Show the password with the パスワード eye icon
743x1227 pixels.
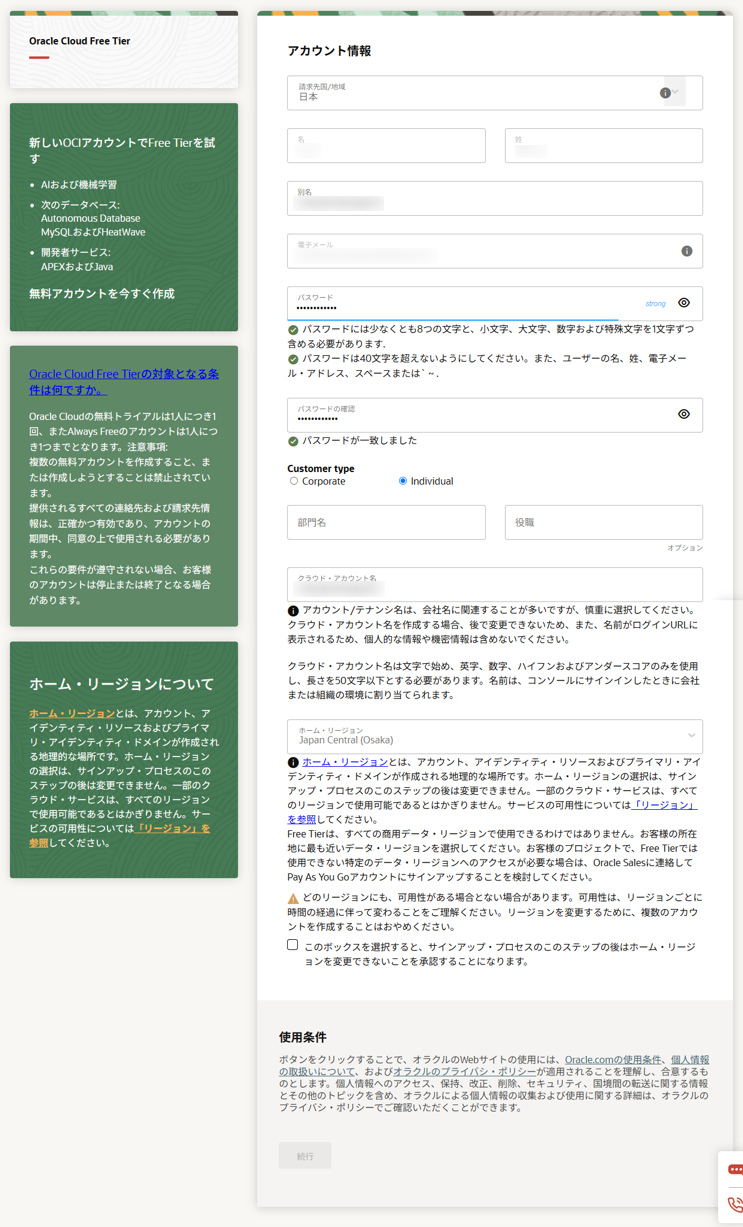684,303
